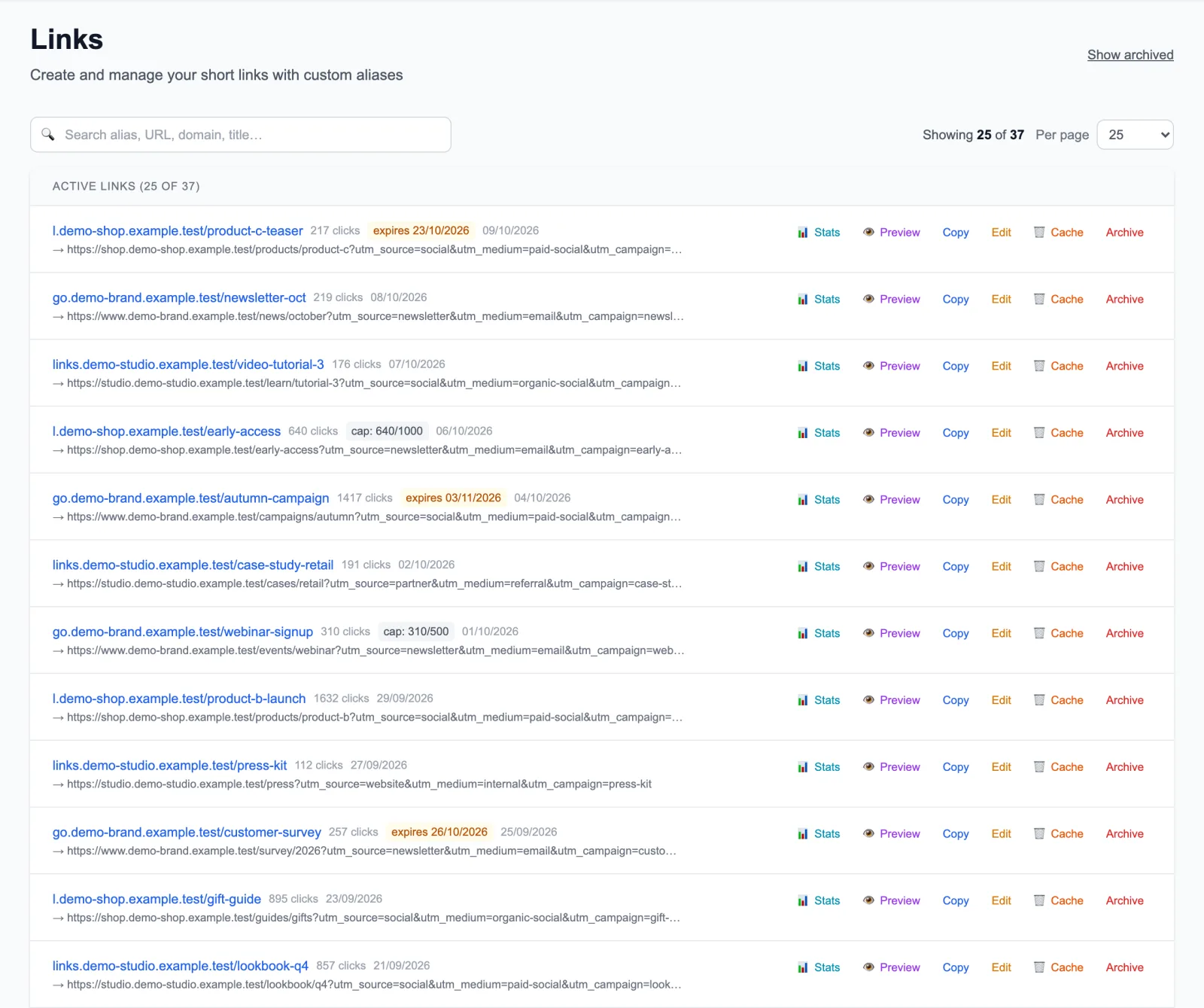Screen dimensions: 1204x1008
Task: Preview the video-tutorial-3 link
Action: [892, 367]
